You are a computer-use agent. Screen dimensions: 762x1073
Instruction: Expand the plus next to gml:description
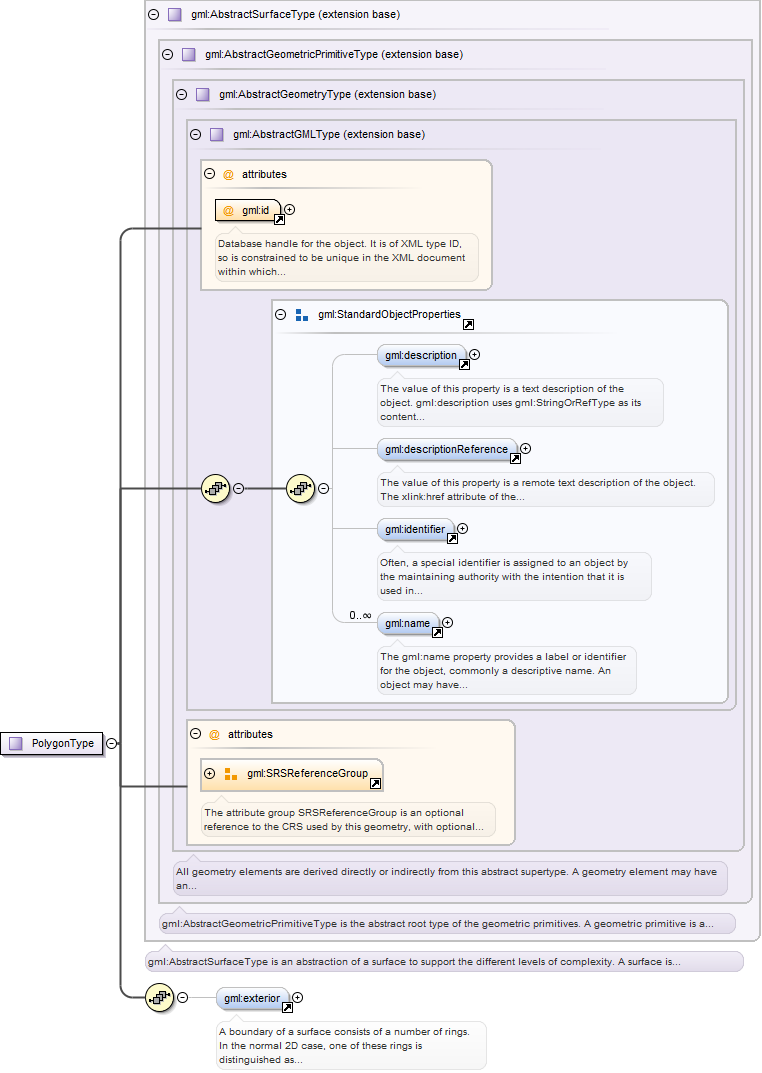[x=475, y=354]
